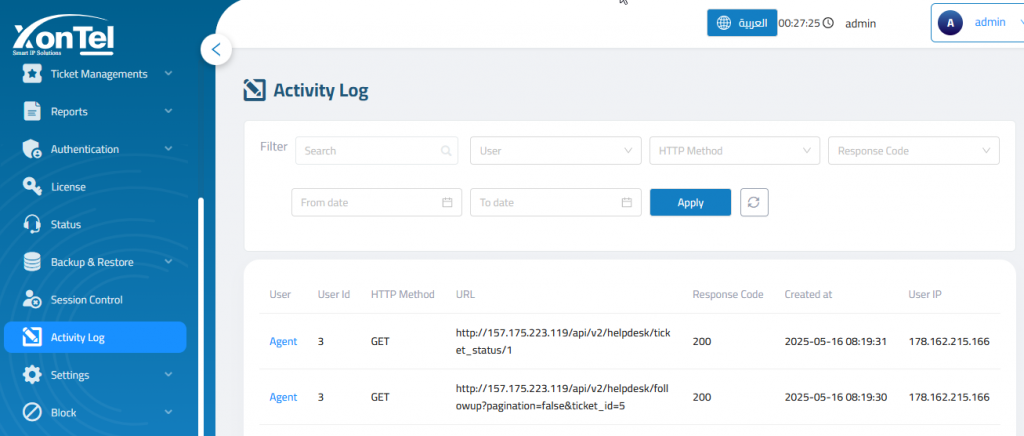Image resolution: width=1024 pixels, height=436 pixels.
Task: Click the Reports document icon
Action: 32,112
